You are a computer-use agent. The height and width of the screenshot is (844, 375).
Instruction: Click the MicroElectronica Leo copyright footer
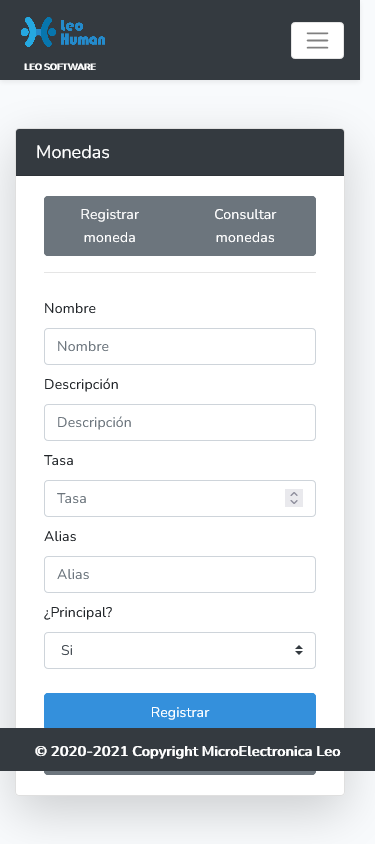187,751
